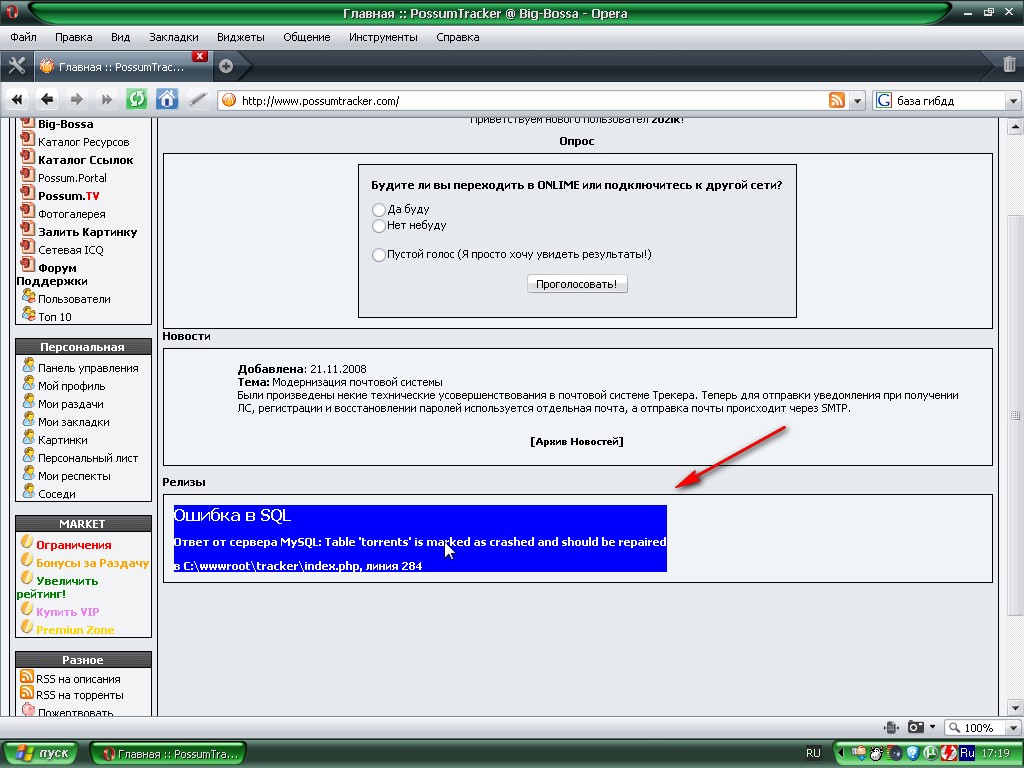This screenshot has height=768, width=1024.
Task: Click the пуск Start button
Action: pyautogui.click(x=40, y=753)
